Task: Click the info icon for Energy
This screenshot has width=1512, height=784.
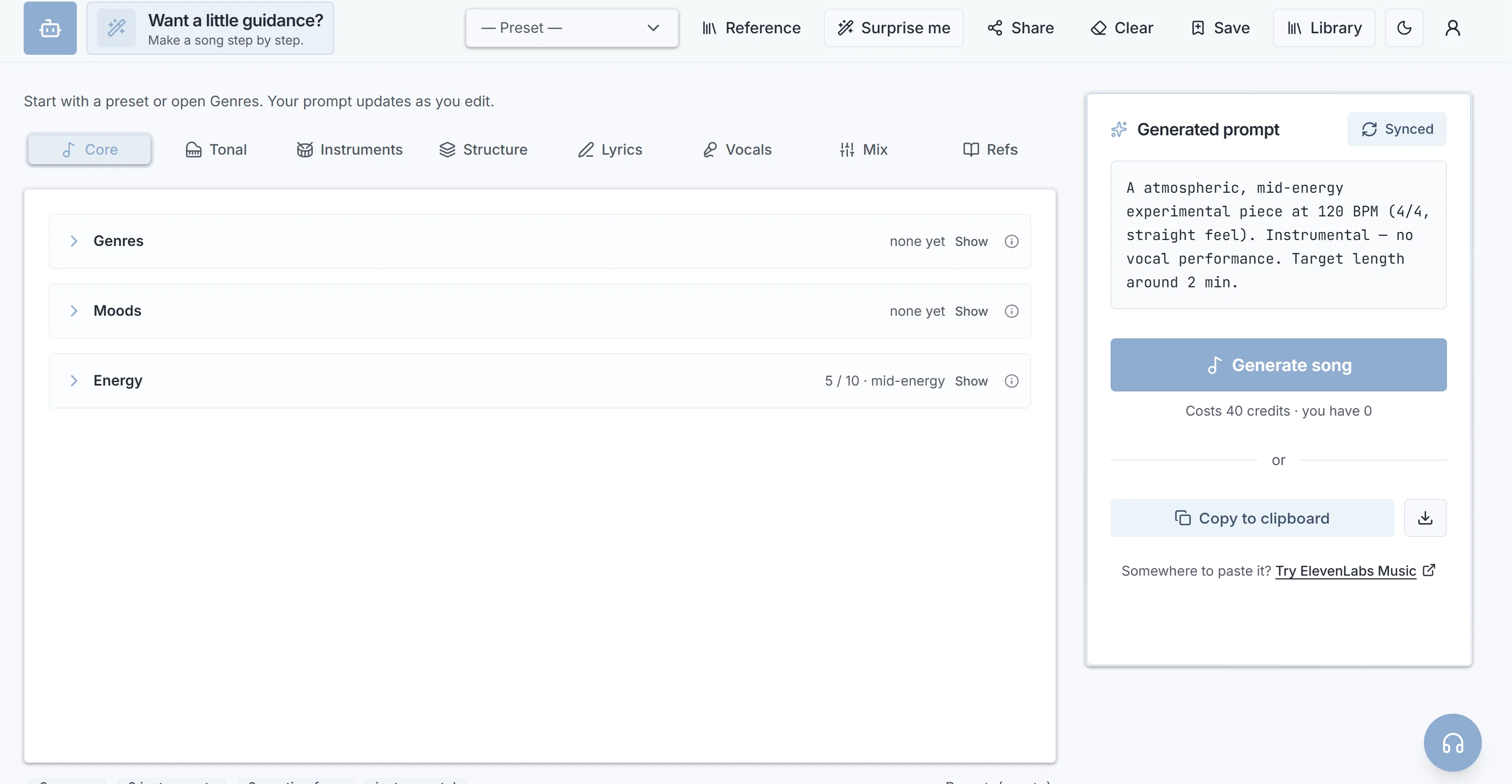Action: [1011, 381]
